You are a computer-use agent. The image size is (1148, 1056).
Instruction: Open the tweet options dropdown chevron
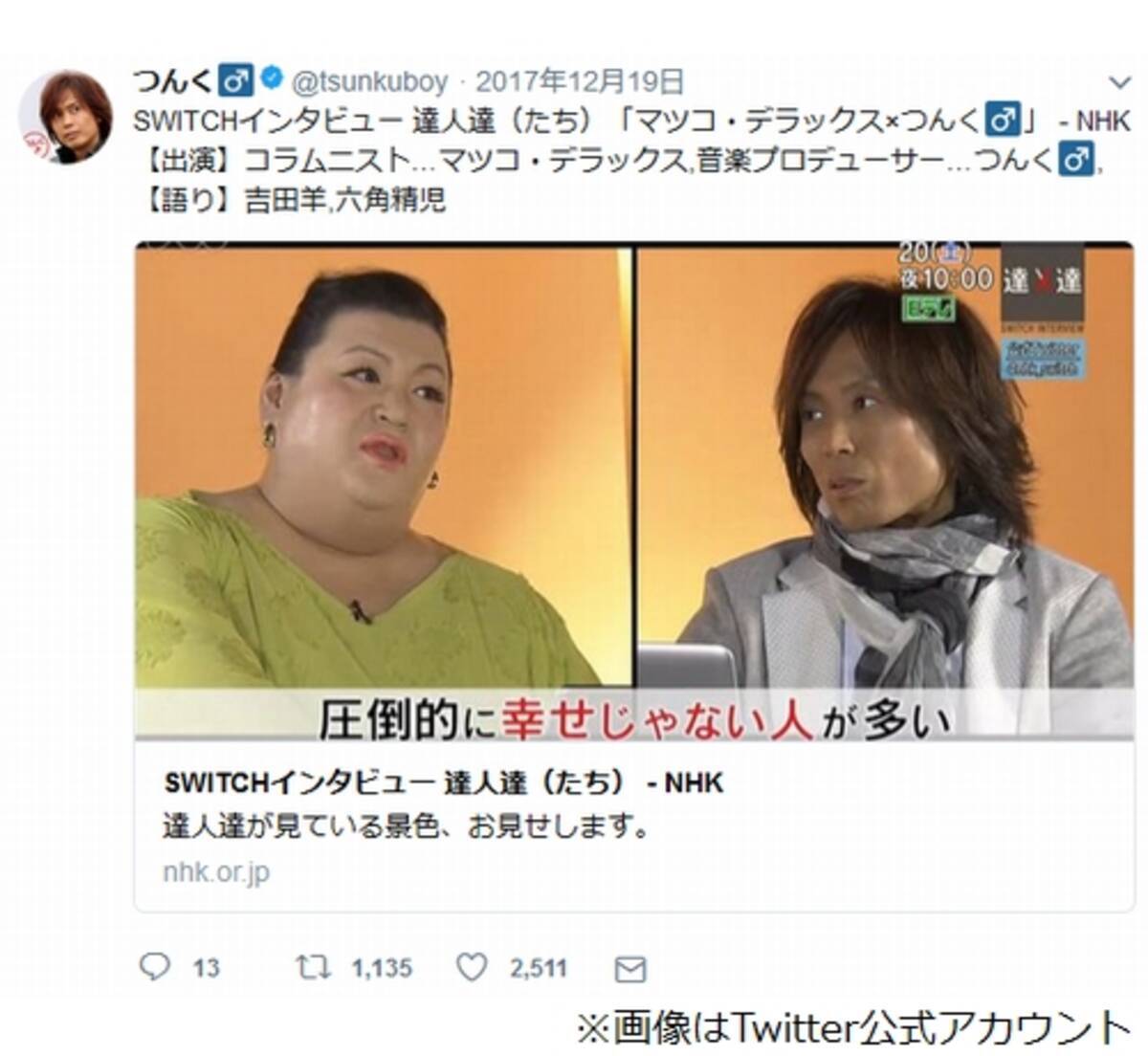(x=1118, y=82)
